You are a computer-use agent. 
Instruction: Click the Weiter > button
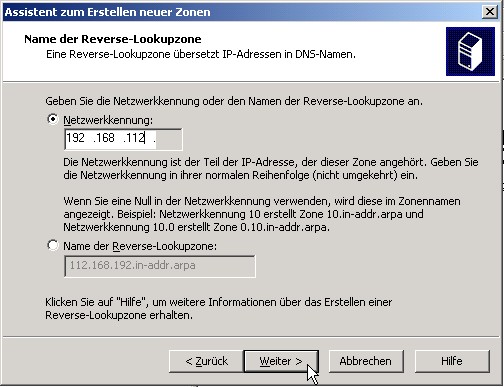pos(281,361)
